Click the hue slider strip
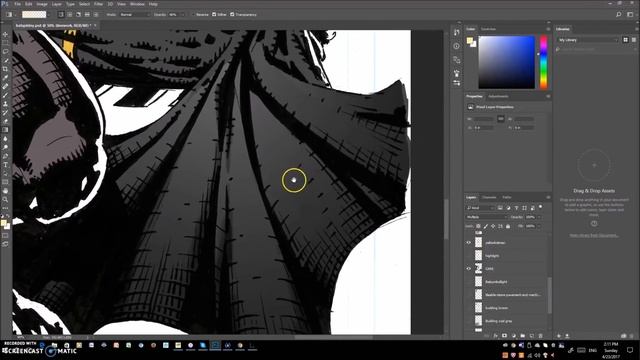This screenshot has width=640, height=360. 543,62
